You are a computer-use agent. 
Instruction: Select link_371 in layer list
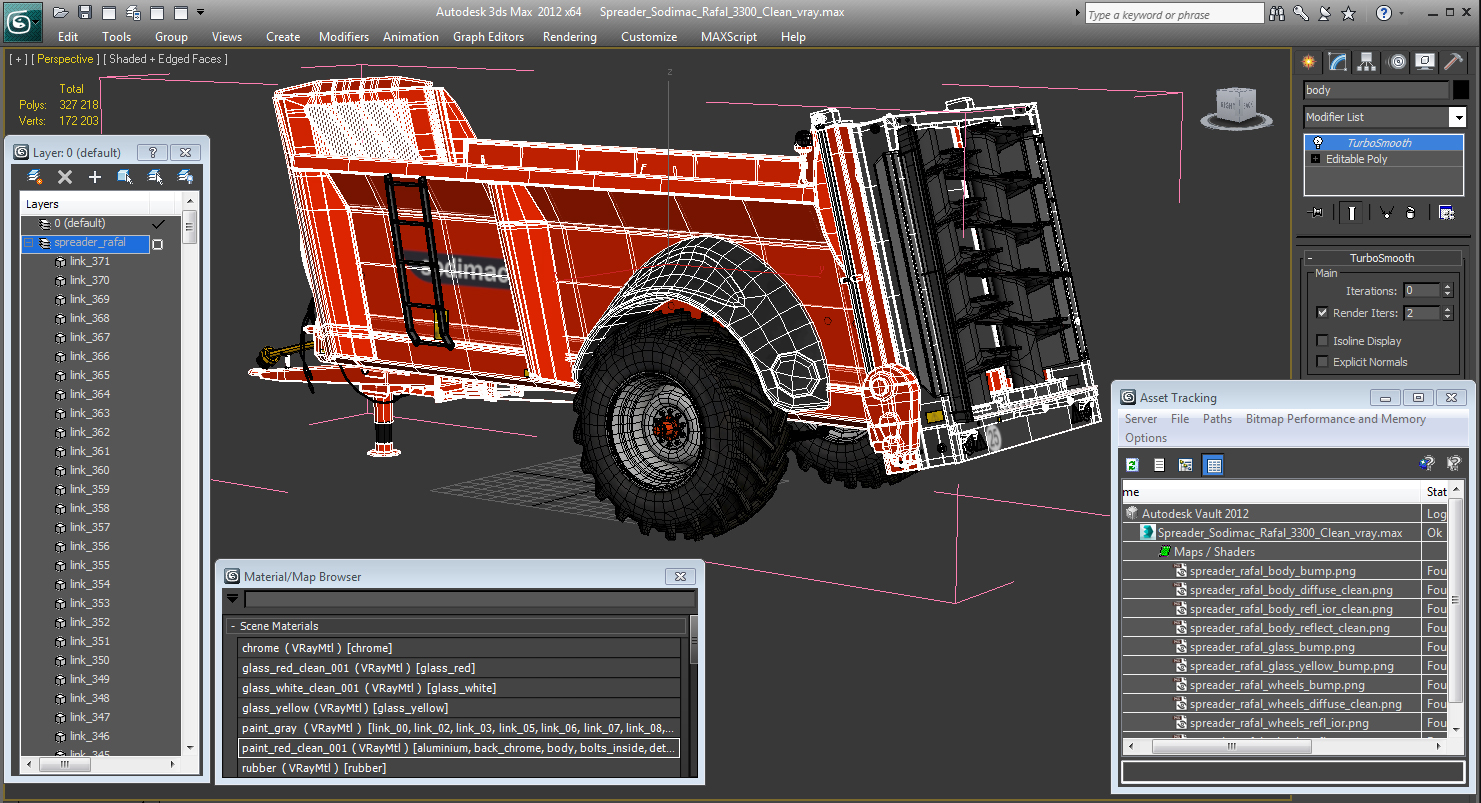coord(89,261)
